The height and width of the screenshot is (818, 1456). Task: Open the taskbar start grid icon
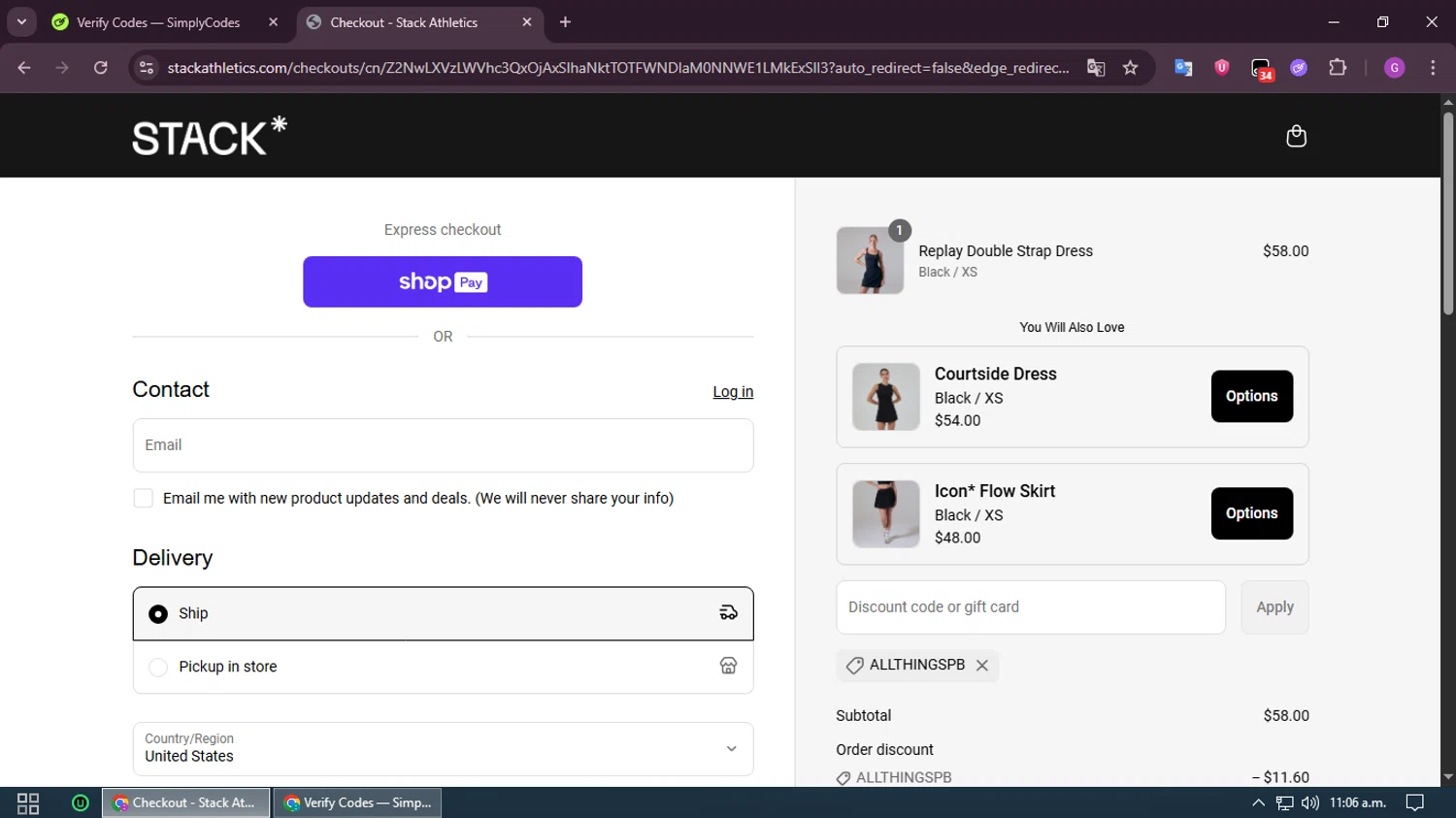pos(28,803)
